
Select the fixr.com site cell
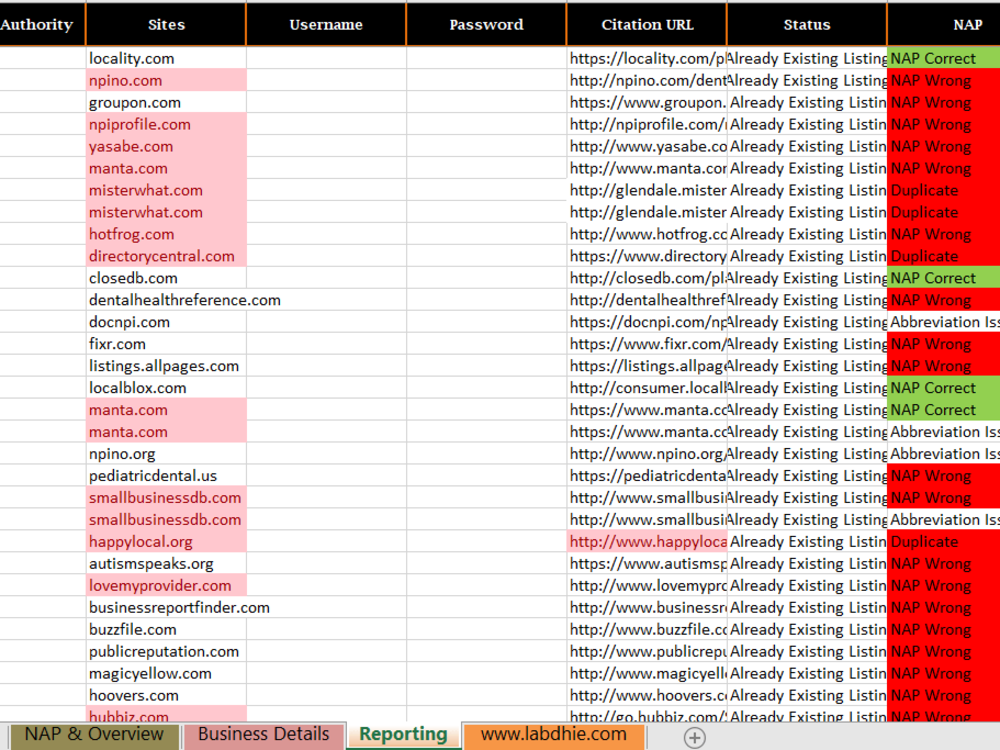[166, 344]
